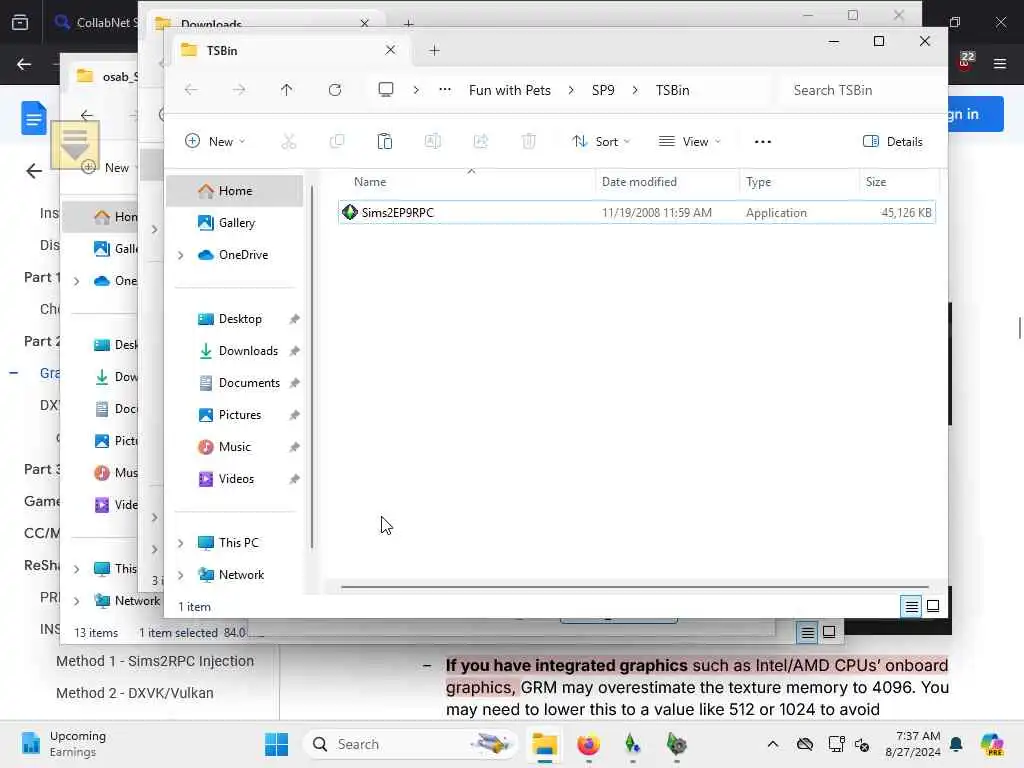This screenshot has width=1024, height=768.
Task: Toggle the Details pane
Action: [893, 142]
